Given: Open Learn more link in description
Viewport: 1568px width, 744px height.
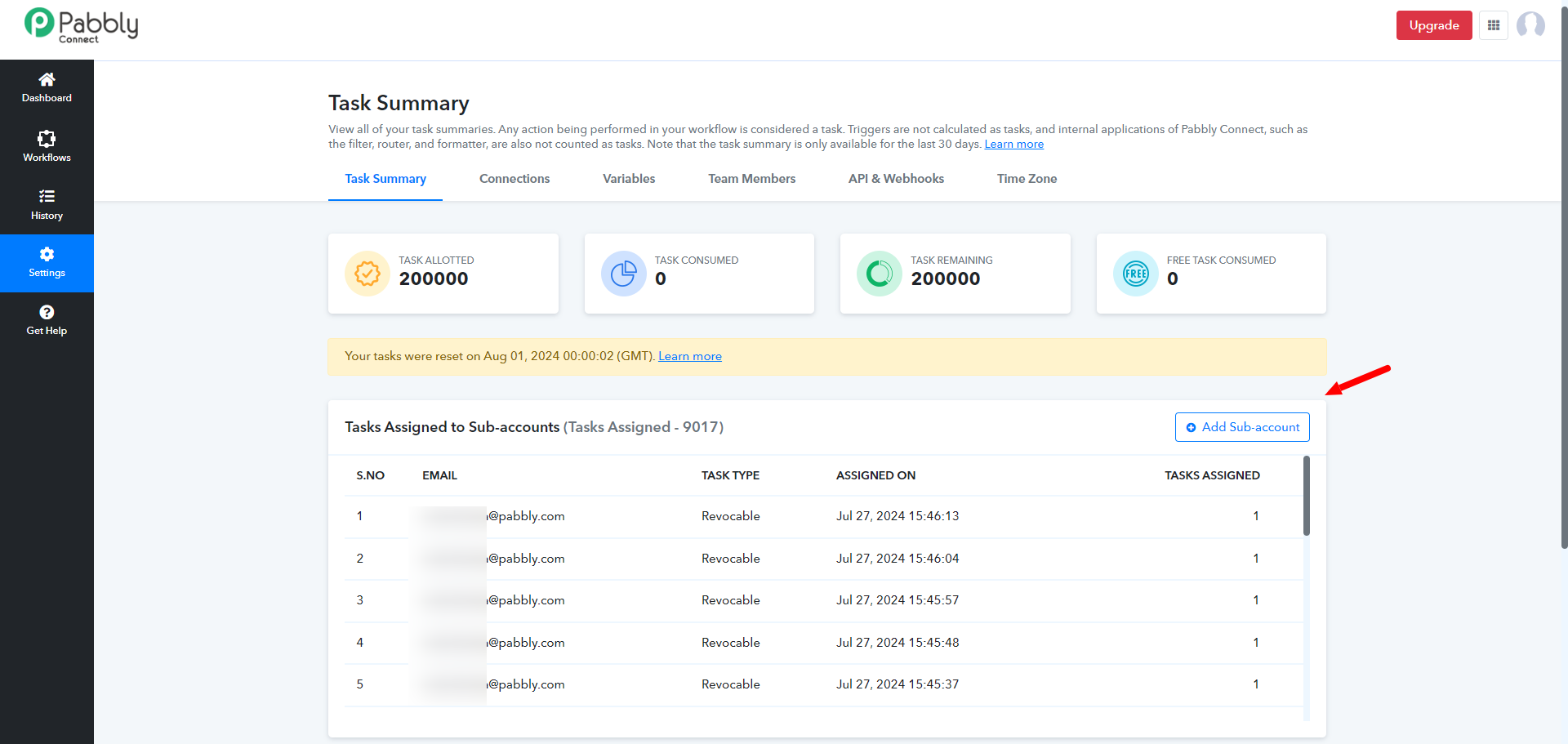Looking at the screenshot, I should [1013, 145].
